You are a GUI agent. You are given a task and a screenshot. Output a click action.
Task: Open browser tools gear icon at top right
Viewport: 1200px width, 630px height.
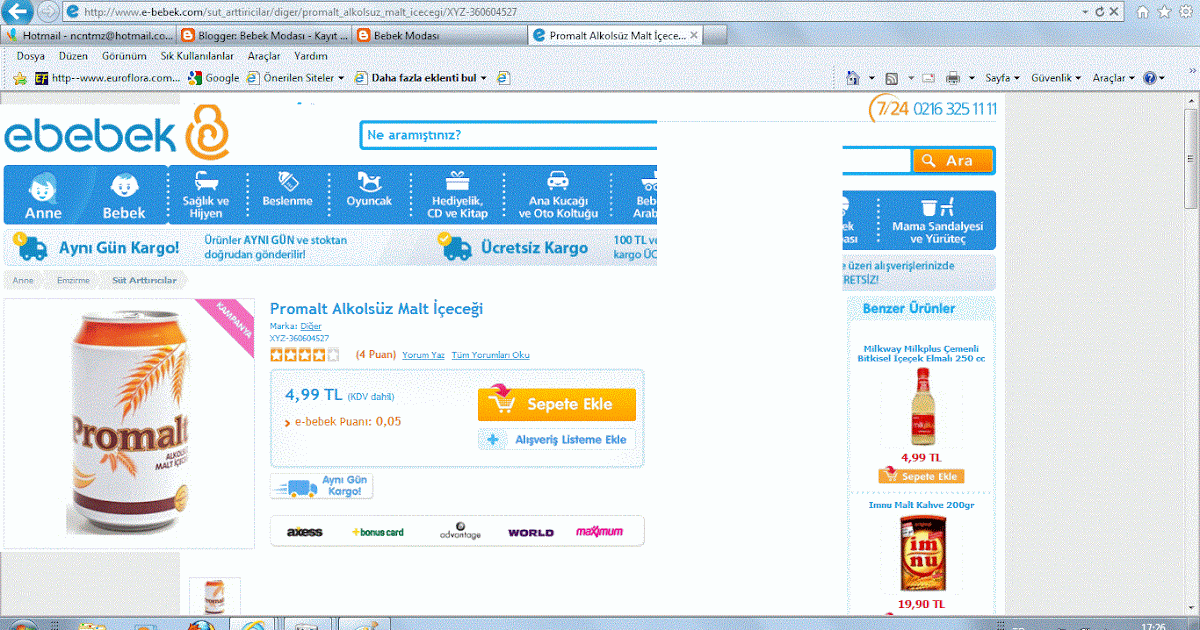tap(1186, 11)
